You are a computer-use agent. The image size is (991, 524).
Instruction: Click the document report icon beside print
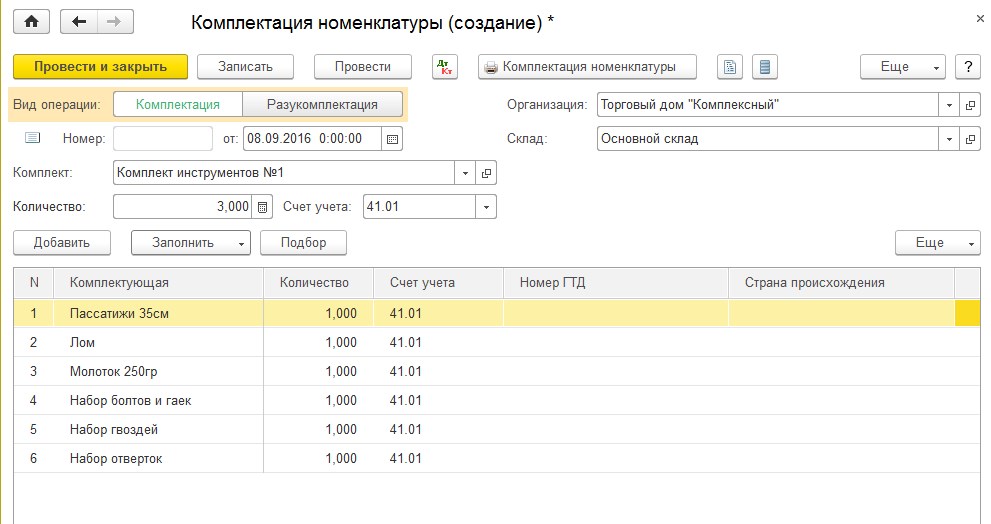[731, 67]
